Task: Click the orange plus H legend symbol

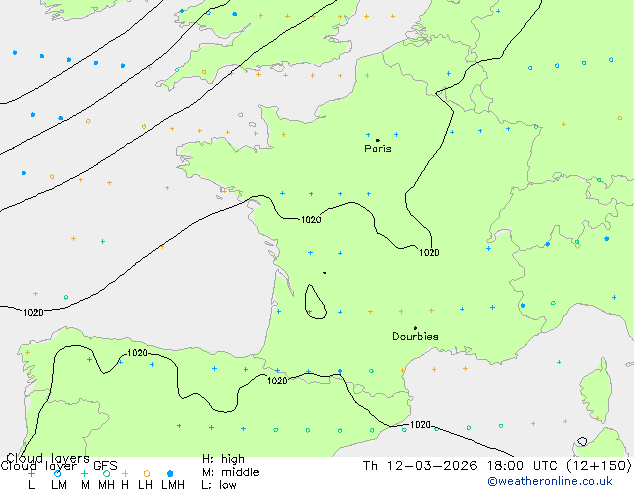Action: [125, 473]
